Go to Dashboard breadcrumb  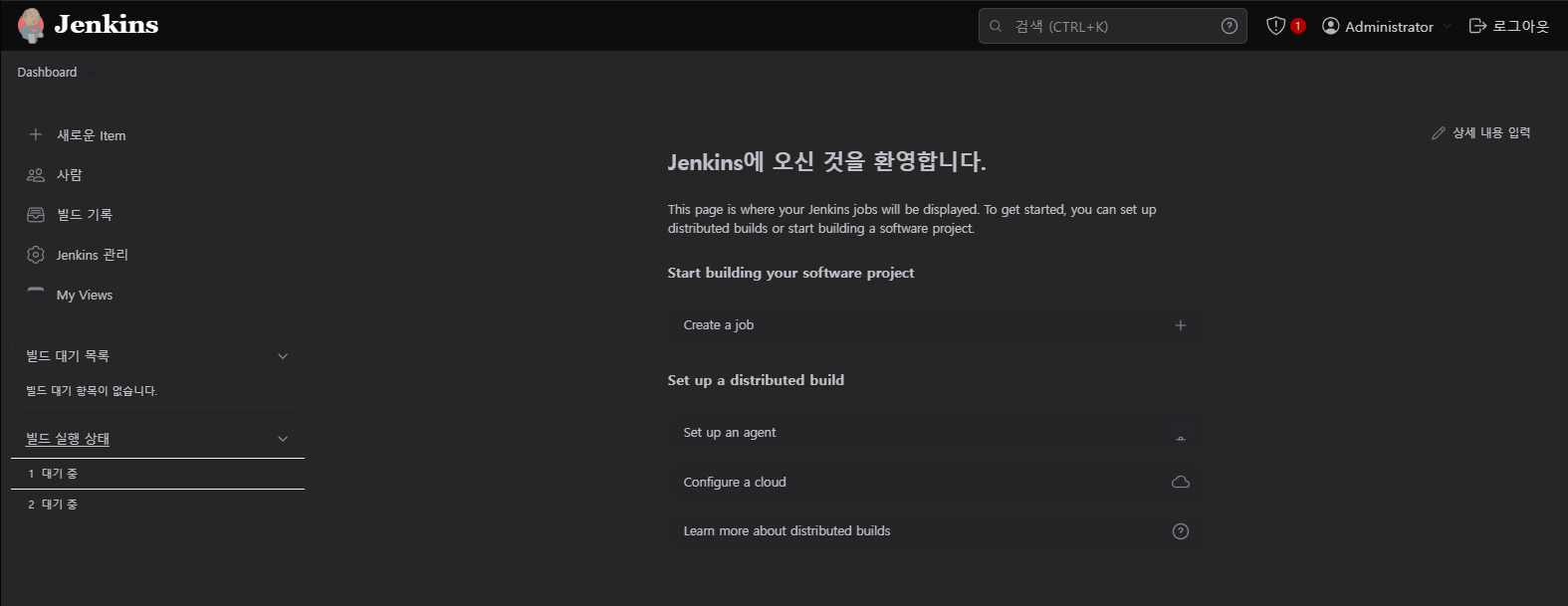[47, 72]
